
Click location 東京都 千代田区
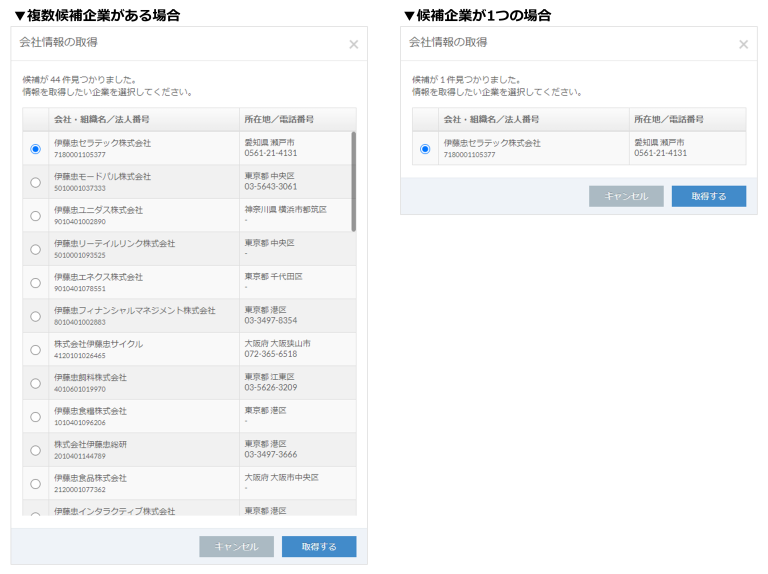273,276
